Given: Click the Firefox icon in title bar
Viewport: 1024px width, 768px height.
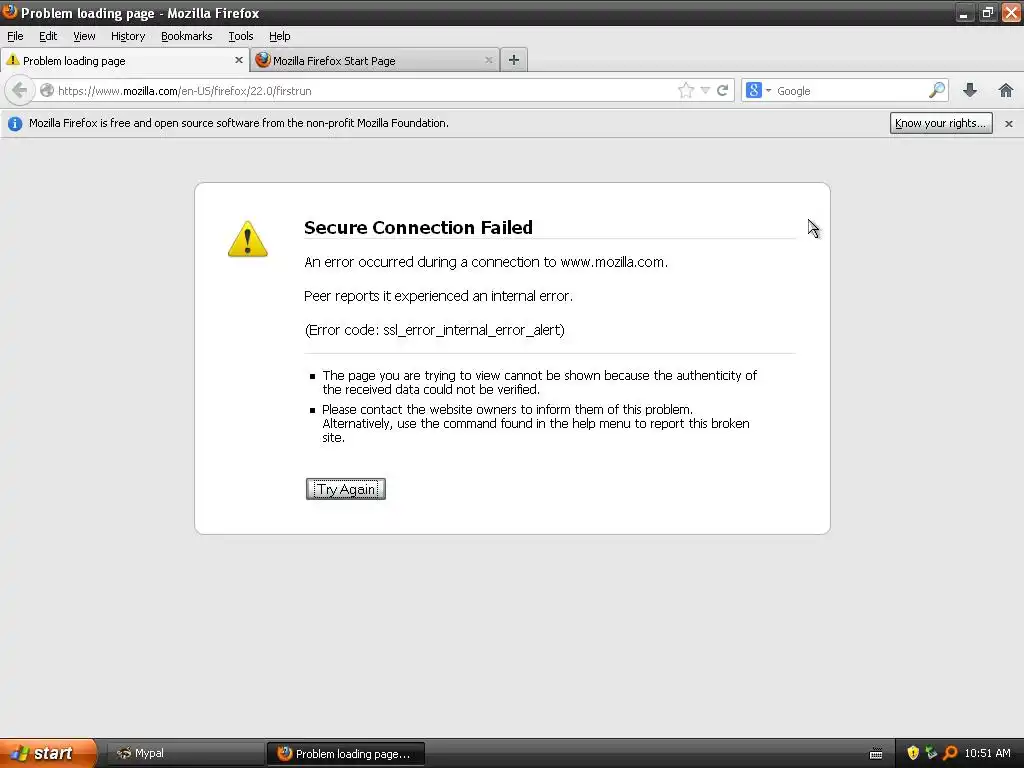Looking at the screenshot, I should click(x=10, y=12).
